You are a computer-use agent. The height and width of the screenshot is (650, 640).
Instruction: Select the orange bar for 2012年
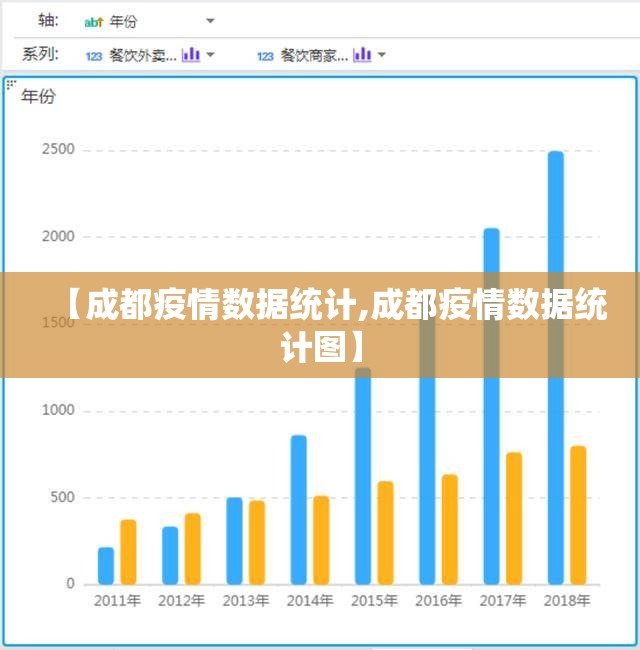pyautogui.click(x=193, y=549)
